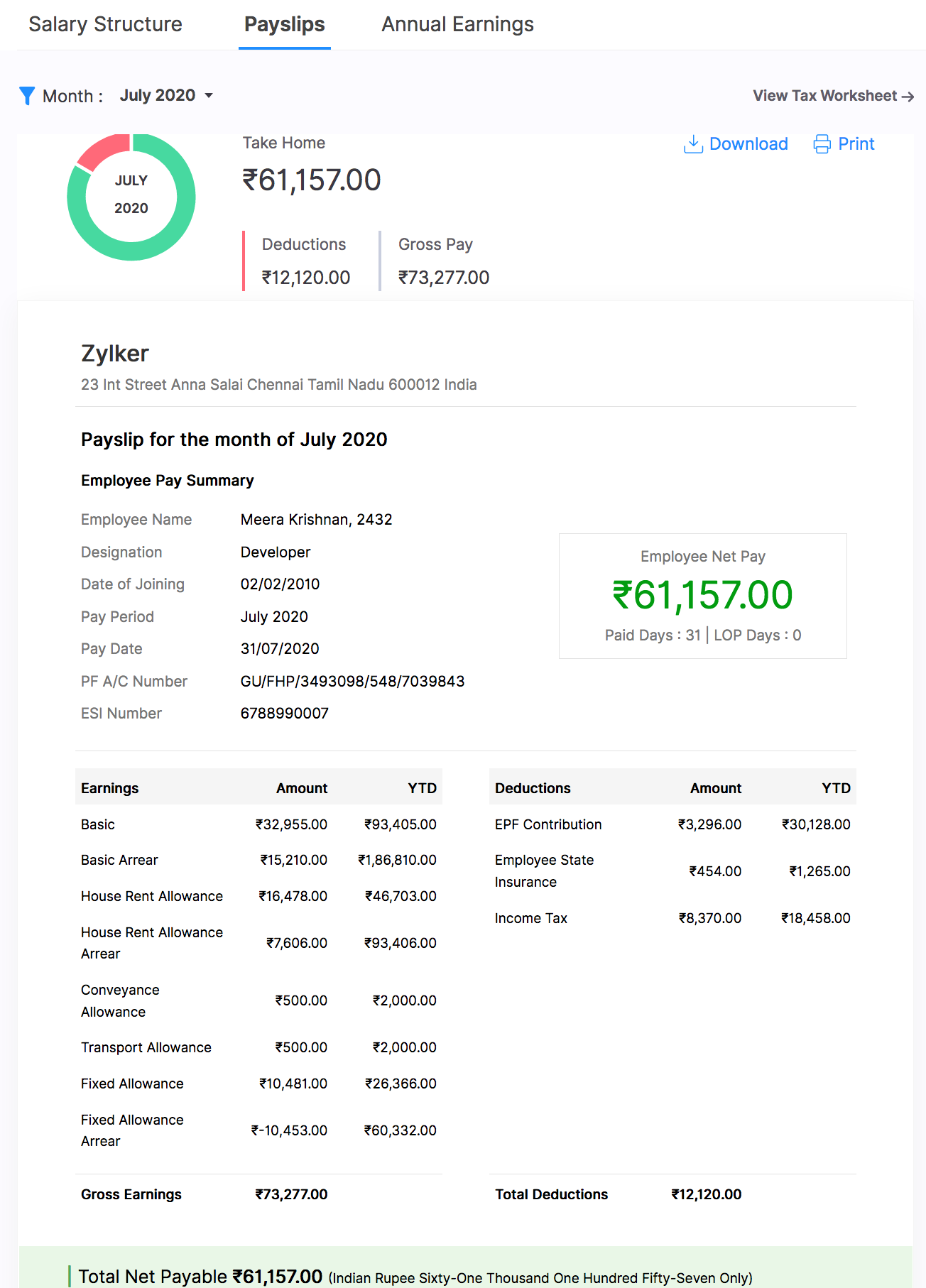The image size is (926, 1288).
Task: Select the Income Tax deduction row
Action: 672,918
